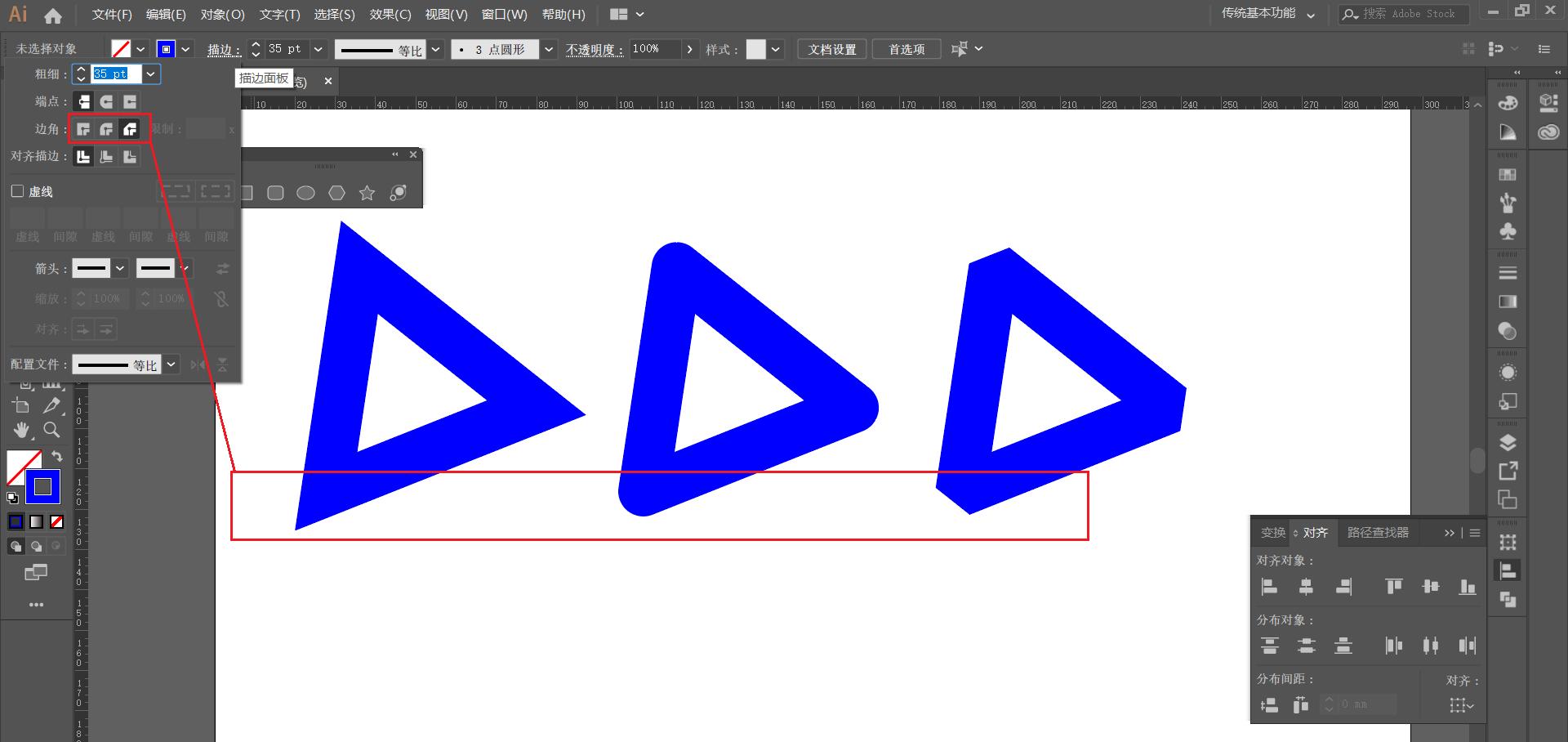This screenshot has height=742, width=1568.
Task: Click vertical align top icon
Action: point(1393,586)
